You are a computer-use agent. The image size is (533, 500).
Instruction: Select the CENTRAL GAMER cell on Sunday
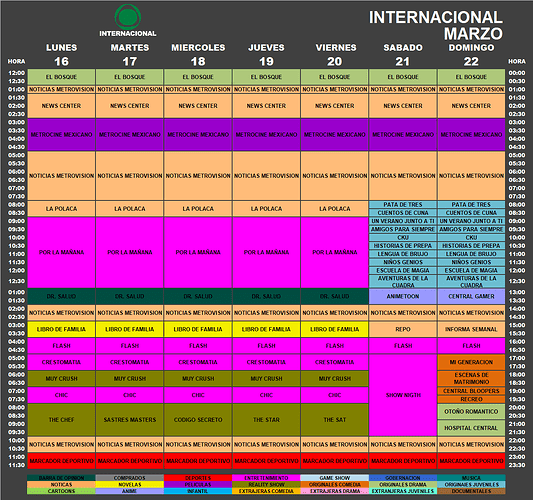point(471,296)
